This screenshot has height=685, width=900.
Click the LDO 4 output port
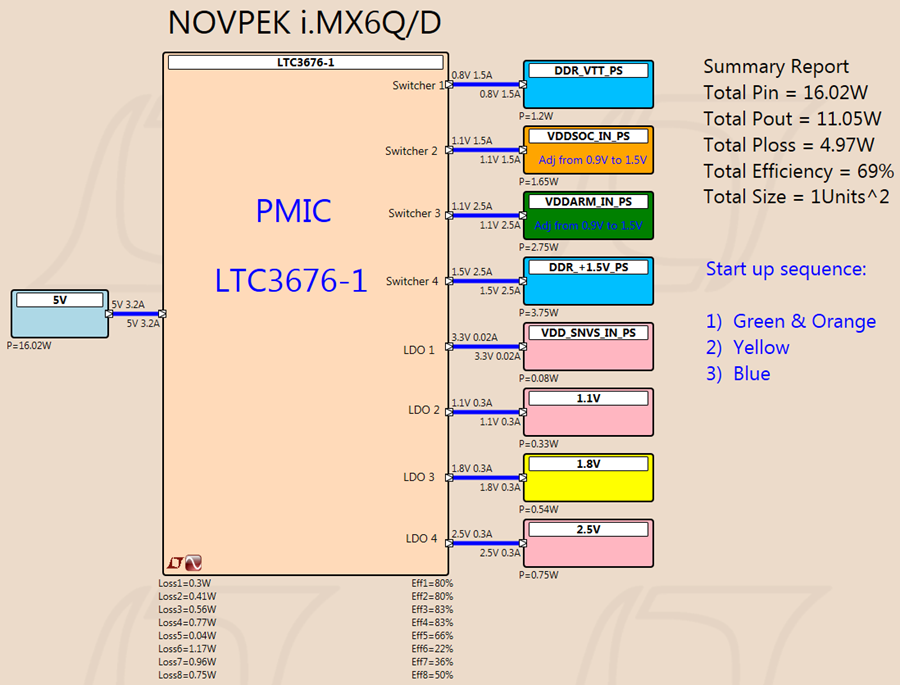point(449,543)
